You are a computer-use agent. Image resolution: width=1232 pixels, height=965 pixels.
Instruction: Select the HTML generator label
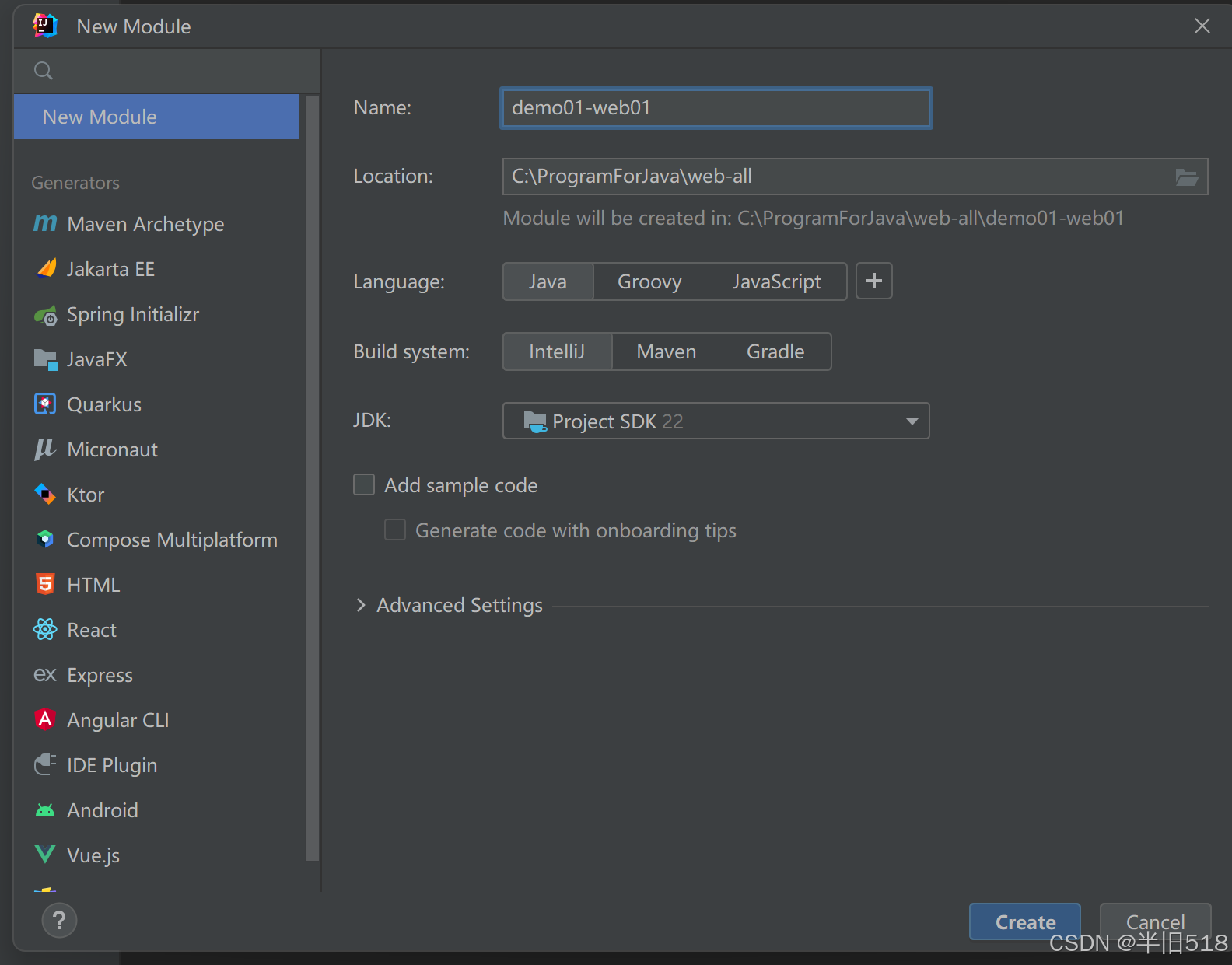click(x=93, y=585)
